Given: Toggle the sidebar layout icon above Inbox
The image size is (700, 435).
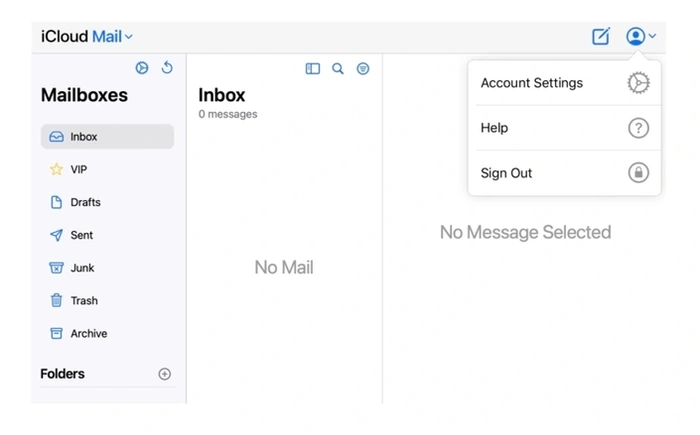Looking at the screenshot, I should point(312,69).
